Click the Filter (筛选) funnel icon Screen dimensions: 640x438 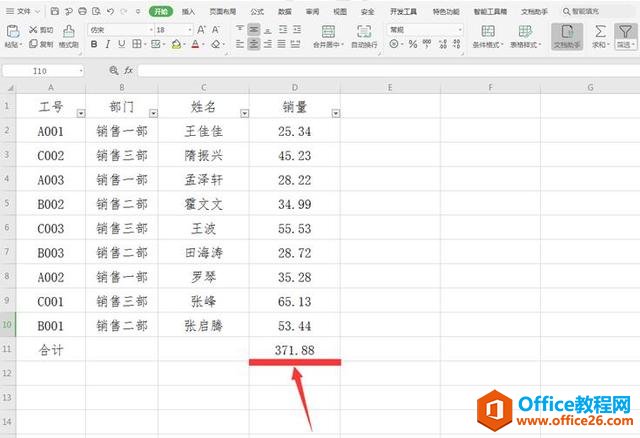coord(625,36)
